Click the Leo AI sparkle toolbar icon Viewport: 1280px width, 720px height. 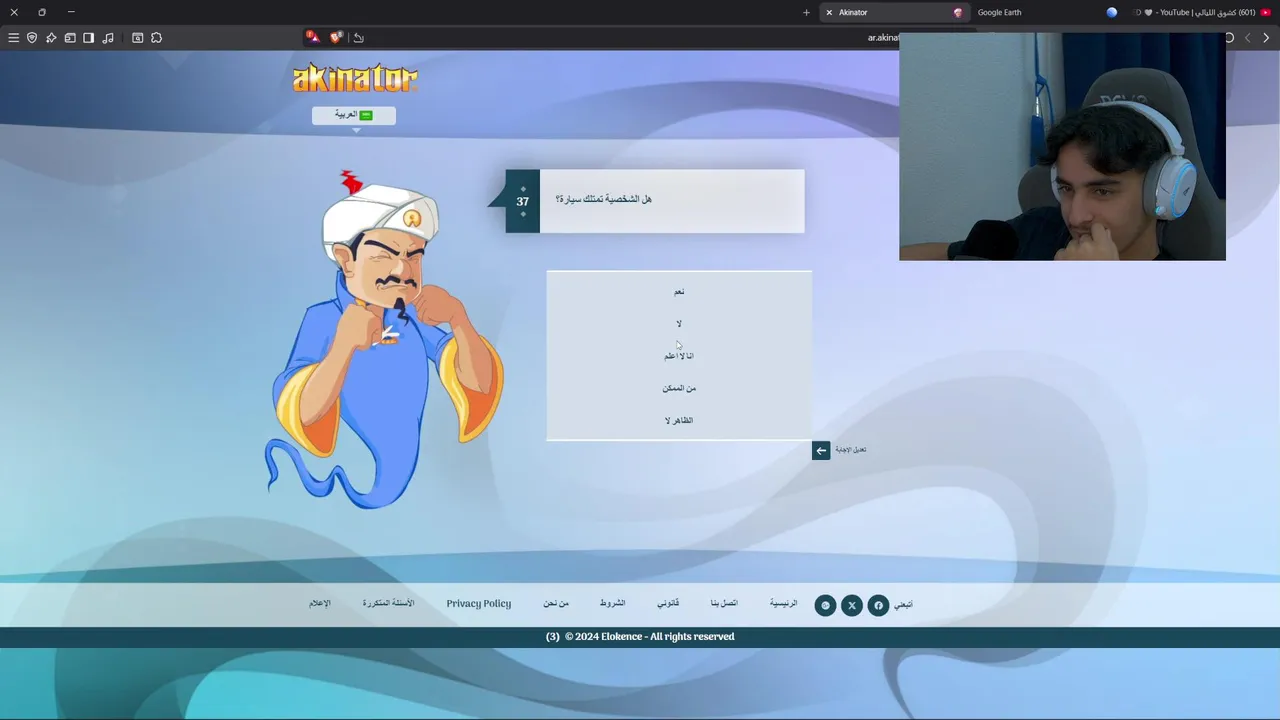click(x=51, y=38)
